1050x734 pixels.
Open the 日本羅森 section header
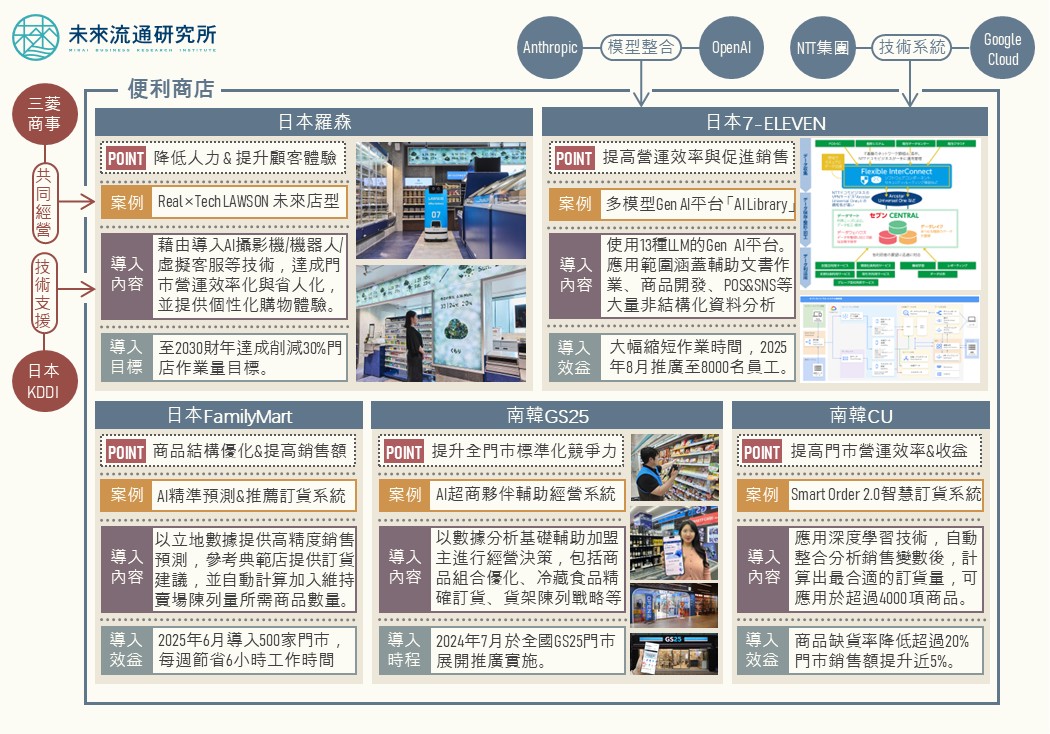[x=314, y=122]
